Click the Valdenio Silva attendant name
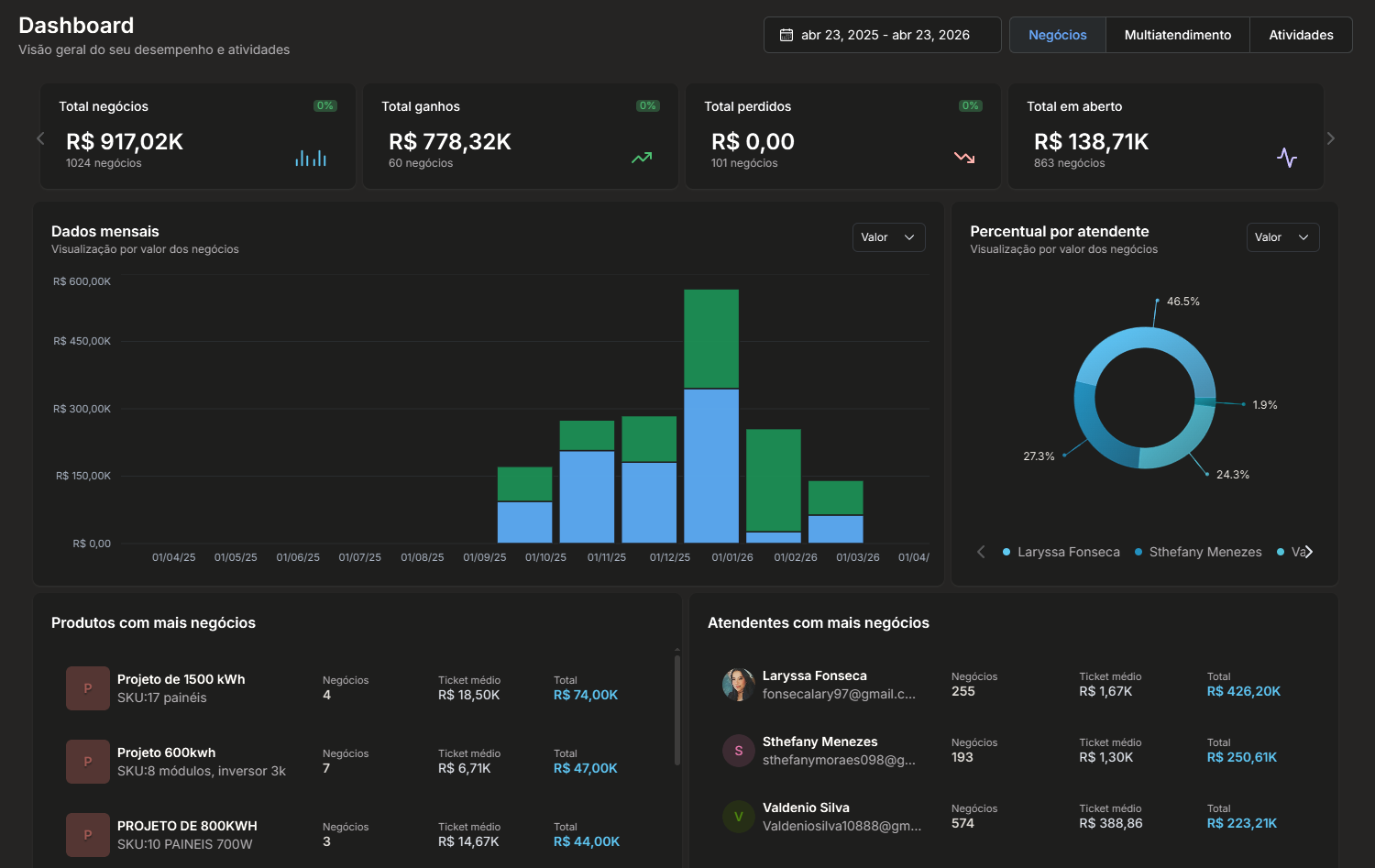The width and height of the screenshot is (1375, 868). [x=806, y=808]
